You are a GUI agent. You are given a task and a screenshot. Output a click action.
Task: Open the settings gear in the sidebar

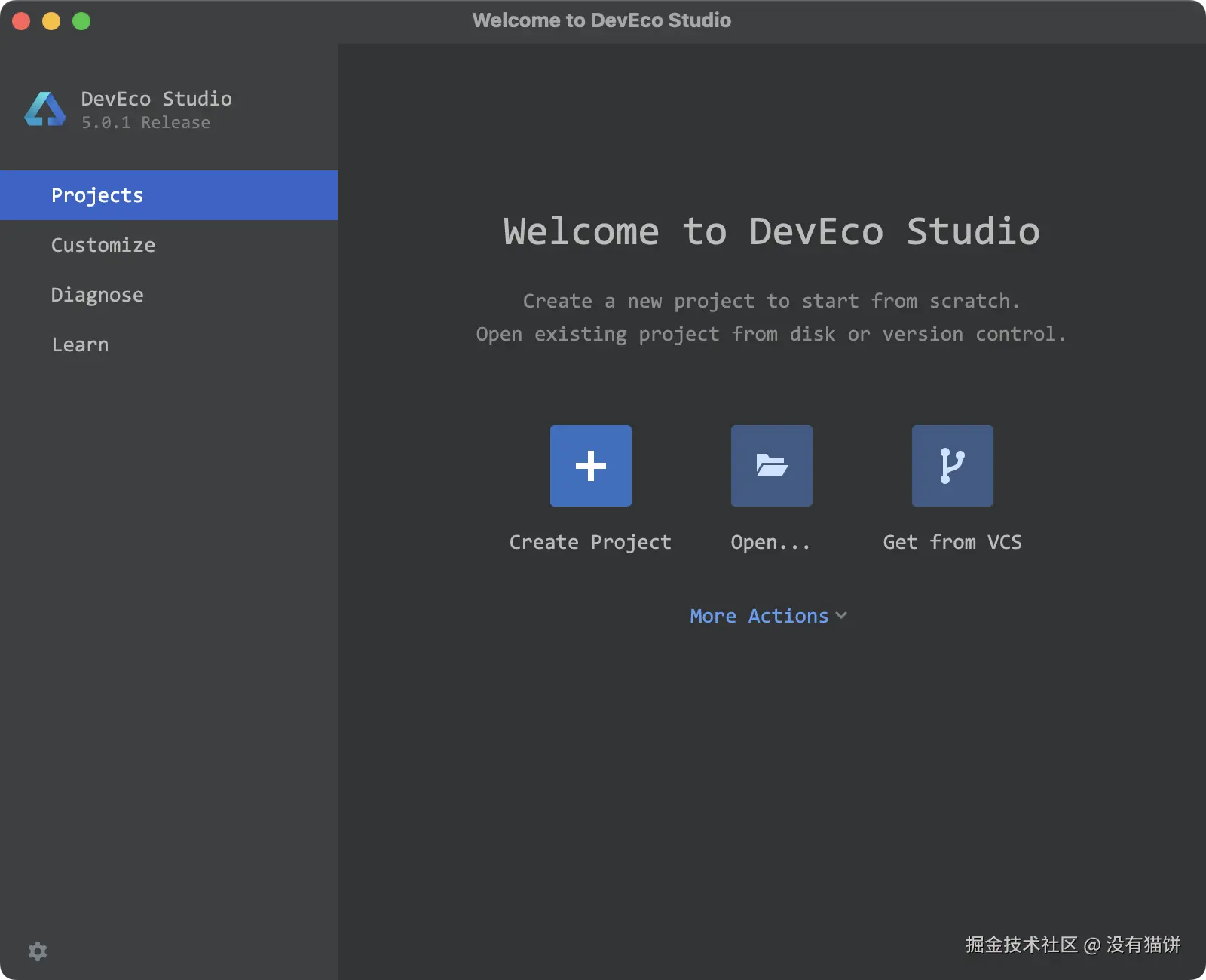click(x=38, y=951)
